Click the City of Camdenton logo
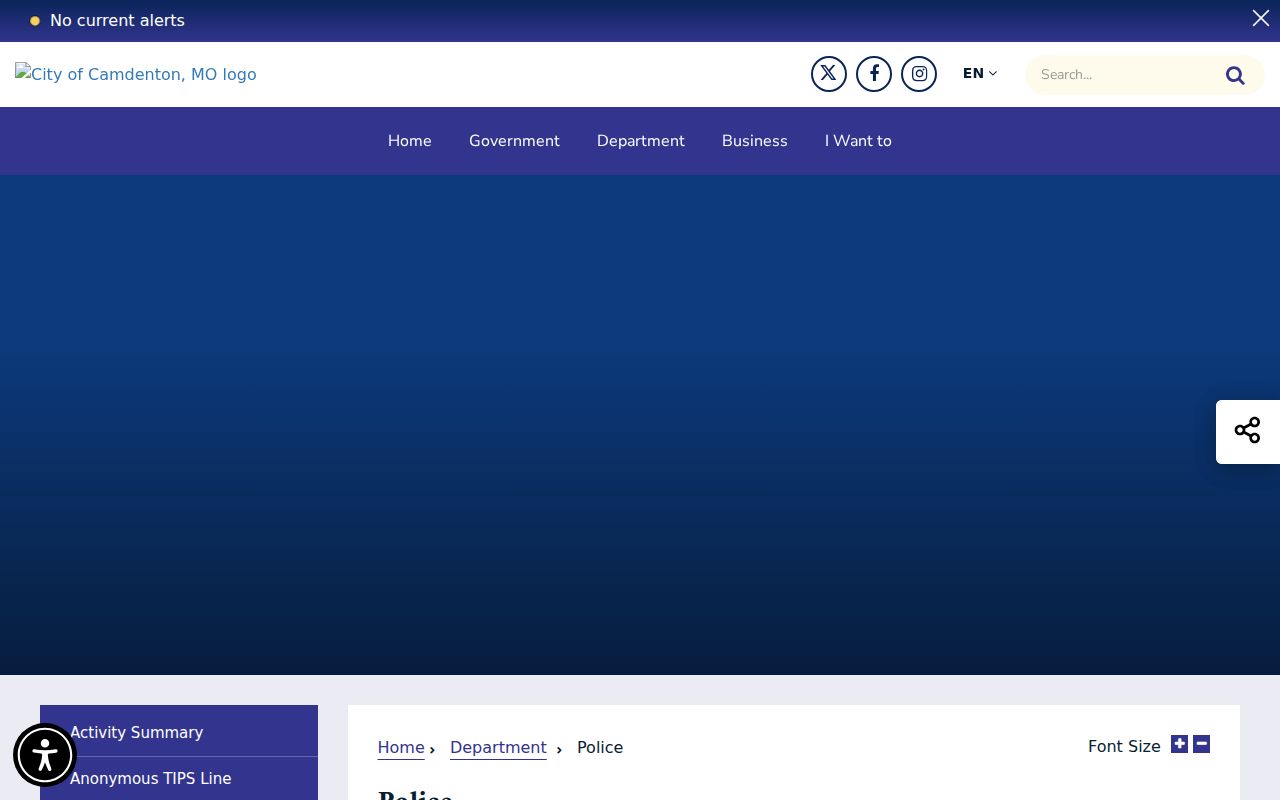This screenshot has height=800, width=1280. tap(136, 74)
